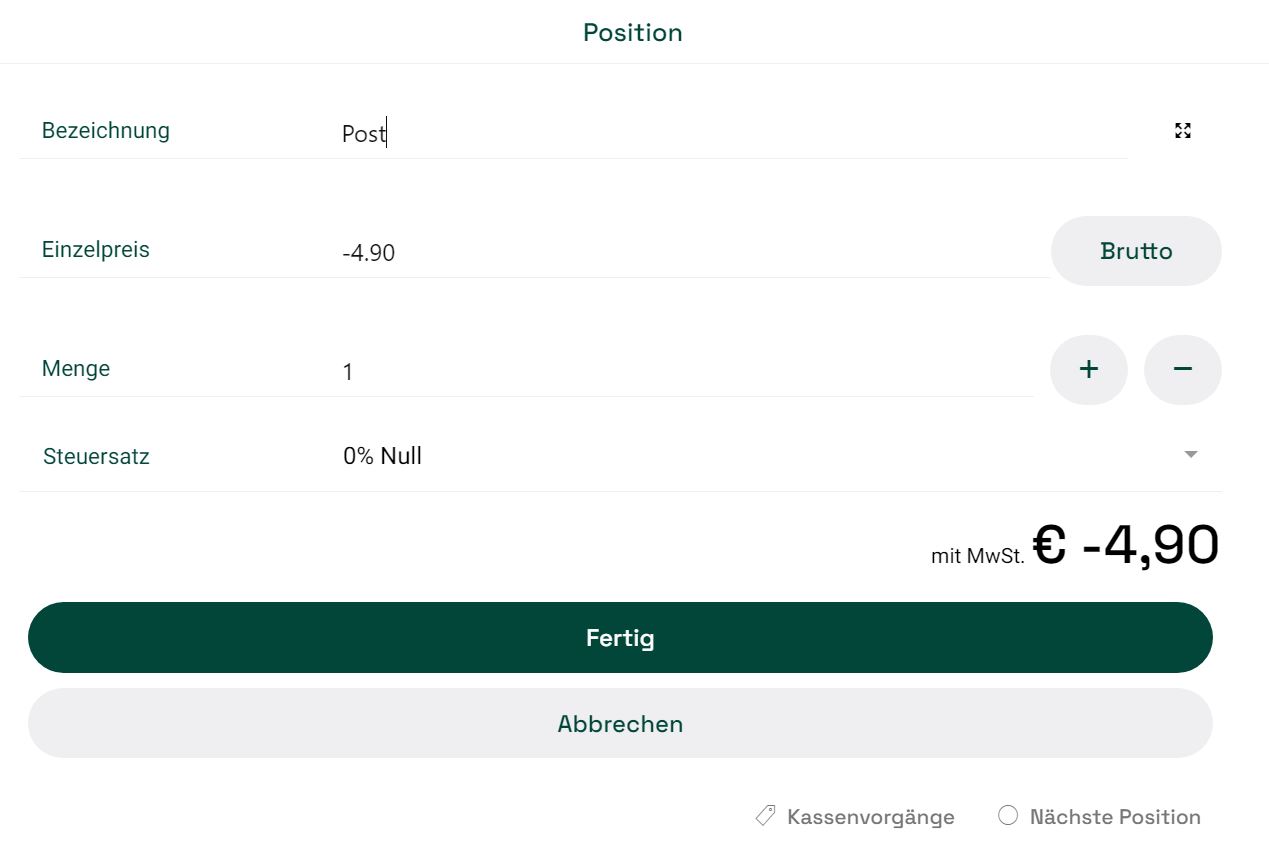Cancel via the Abbrechen button
1269x868 pixels.
pos(620,724)
